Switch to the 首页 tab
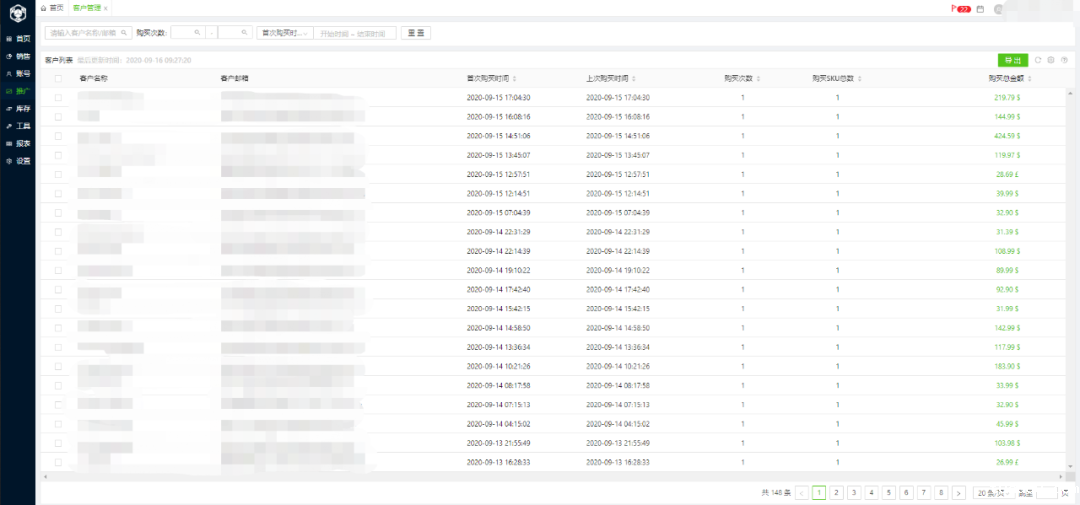Image resolution: width=1080 pixels, height=505 pixels. [52, 8]
